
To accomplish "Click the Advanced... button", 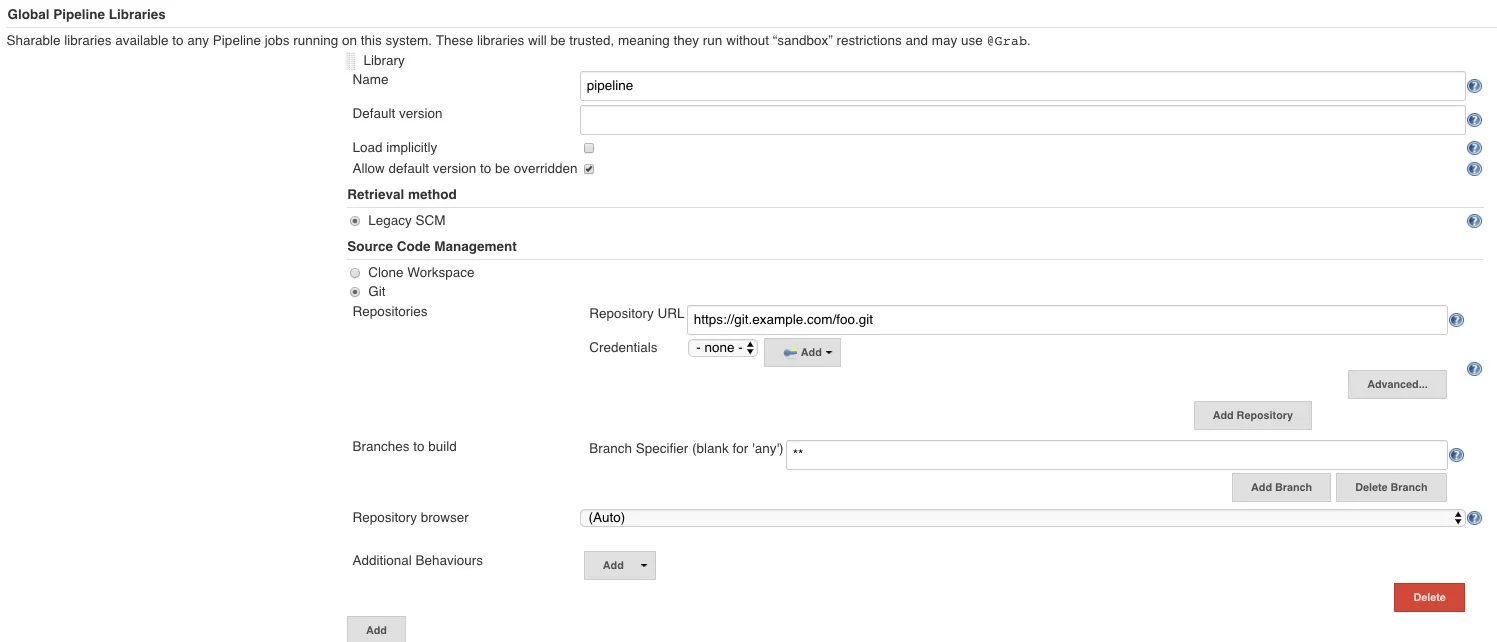I will [x=1397, y=384].
